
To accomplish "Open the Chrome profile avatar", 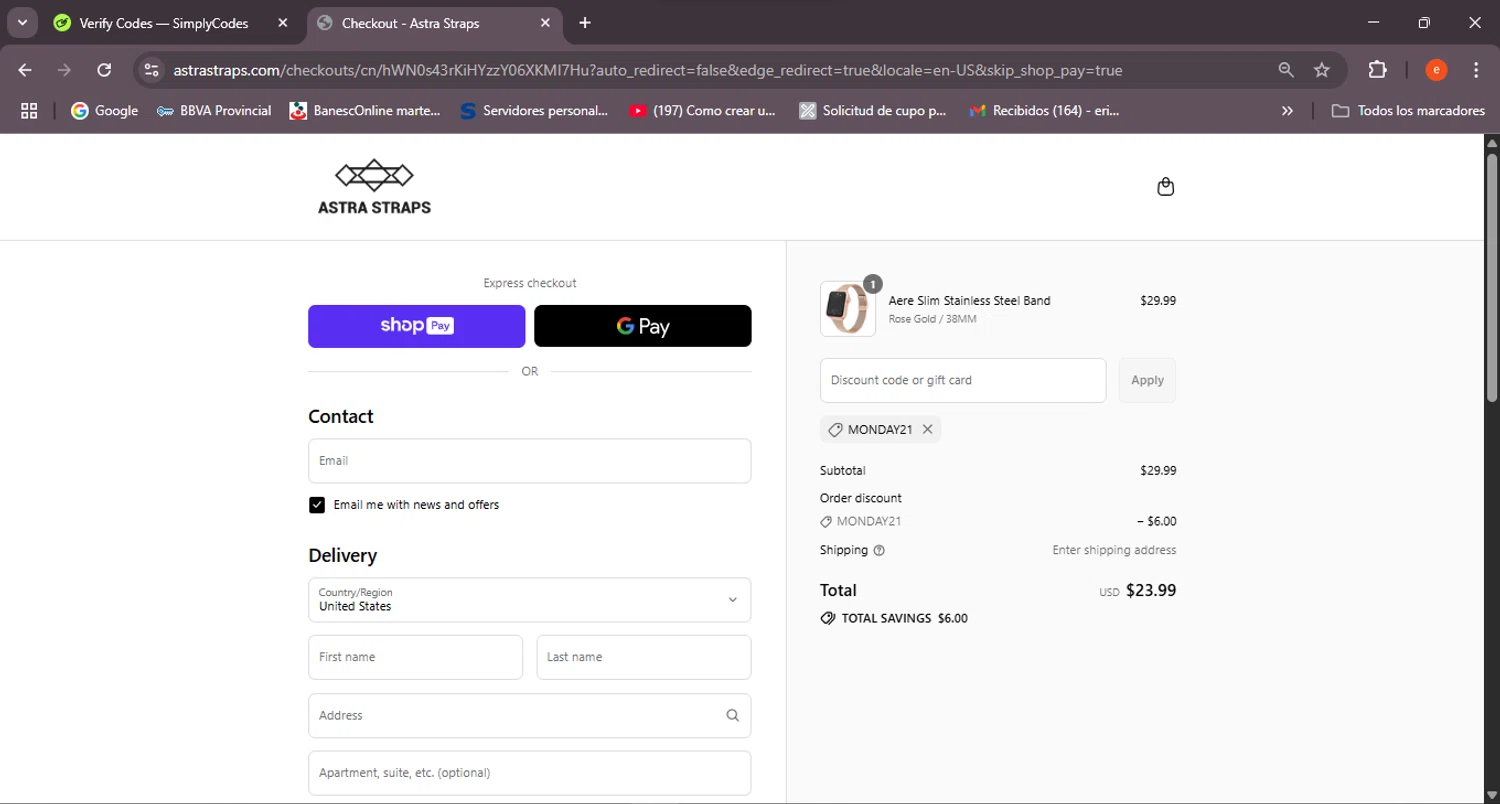I will [x=1436, y=70].
